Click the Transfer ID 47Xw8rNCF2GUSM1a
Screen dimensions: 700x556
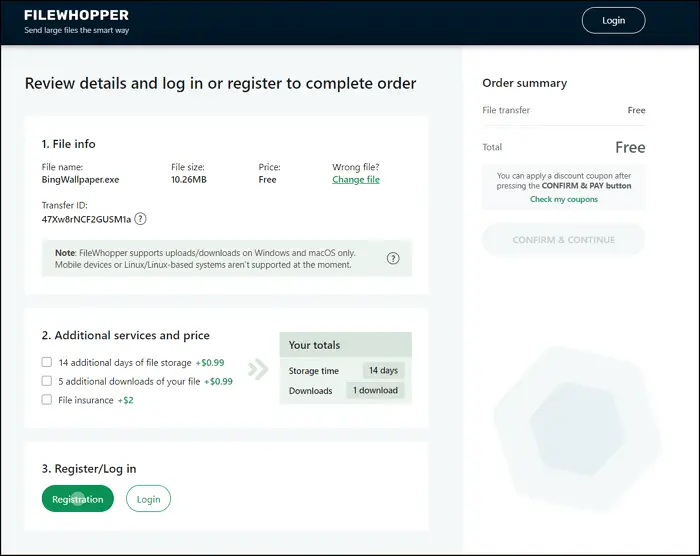[x=86, y=219]
